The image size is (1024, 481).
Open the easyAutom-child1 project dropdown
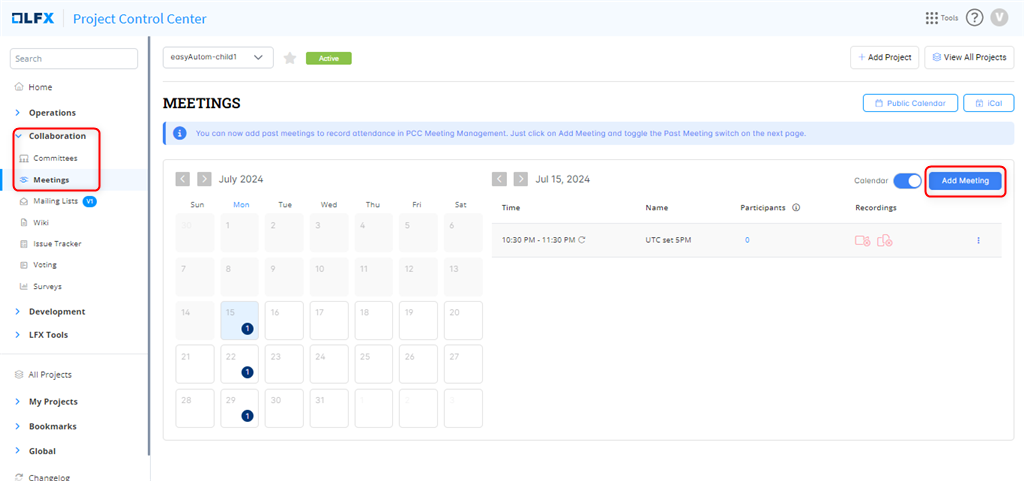pyautogui.click(x=217, y=58)
